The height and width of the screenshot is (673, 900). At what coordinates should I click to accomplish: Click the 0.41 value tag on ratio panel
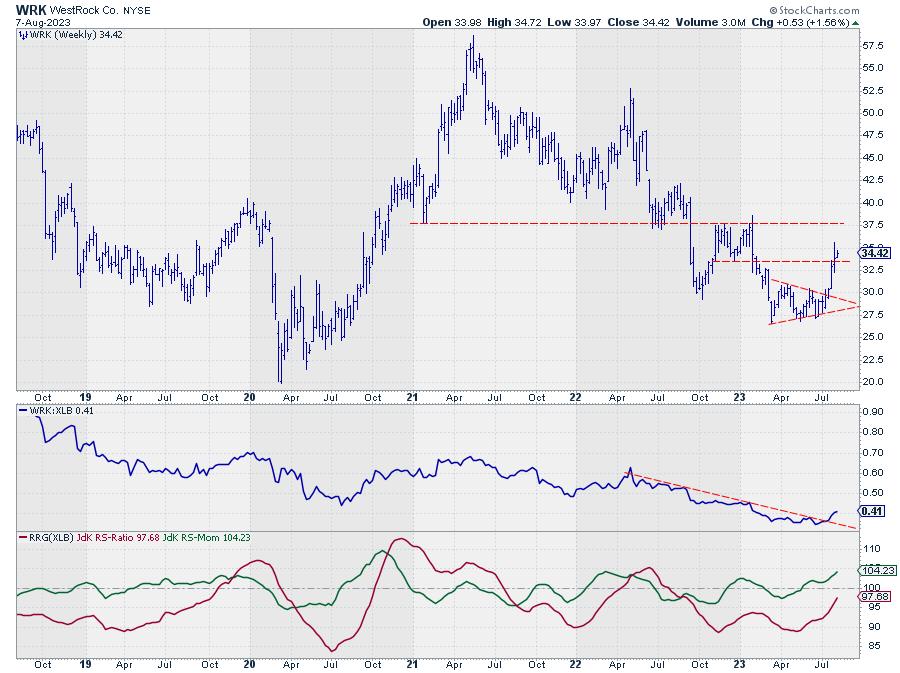(x=871, y=510)
